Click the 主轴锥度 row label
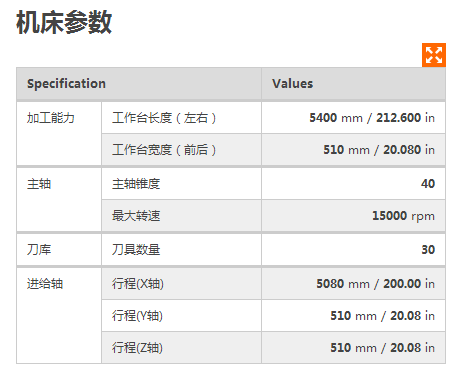The width and height of the screenshot is (462, 384). pos(136,184)
